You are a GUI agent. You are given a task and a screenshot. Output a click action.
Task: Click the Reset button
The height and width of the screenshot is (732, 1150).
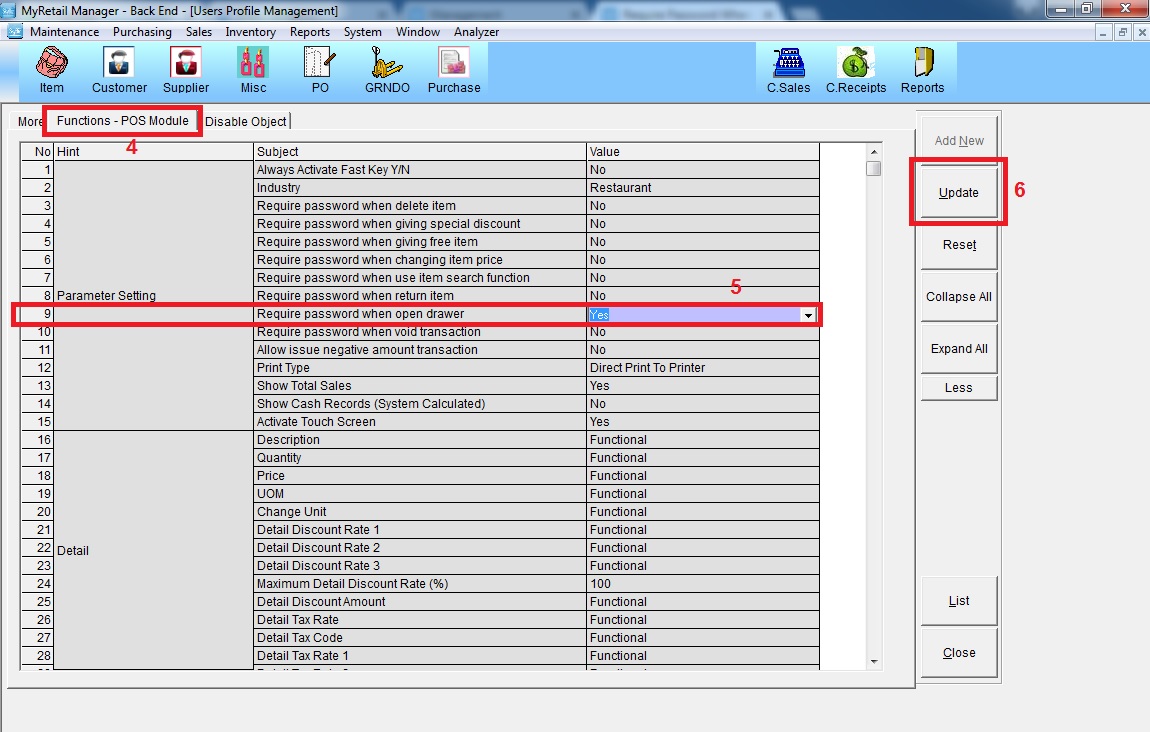coord(959,245)
